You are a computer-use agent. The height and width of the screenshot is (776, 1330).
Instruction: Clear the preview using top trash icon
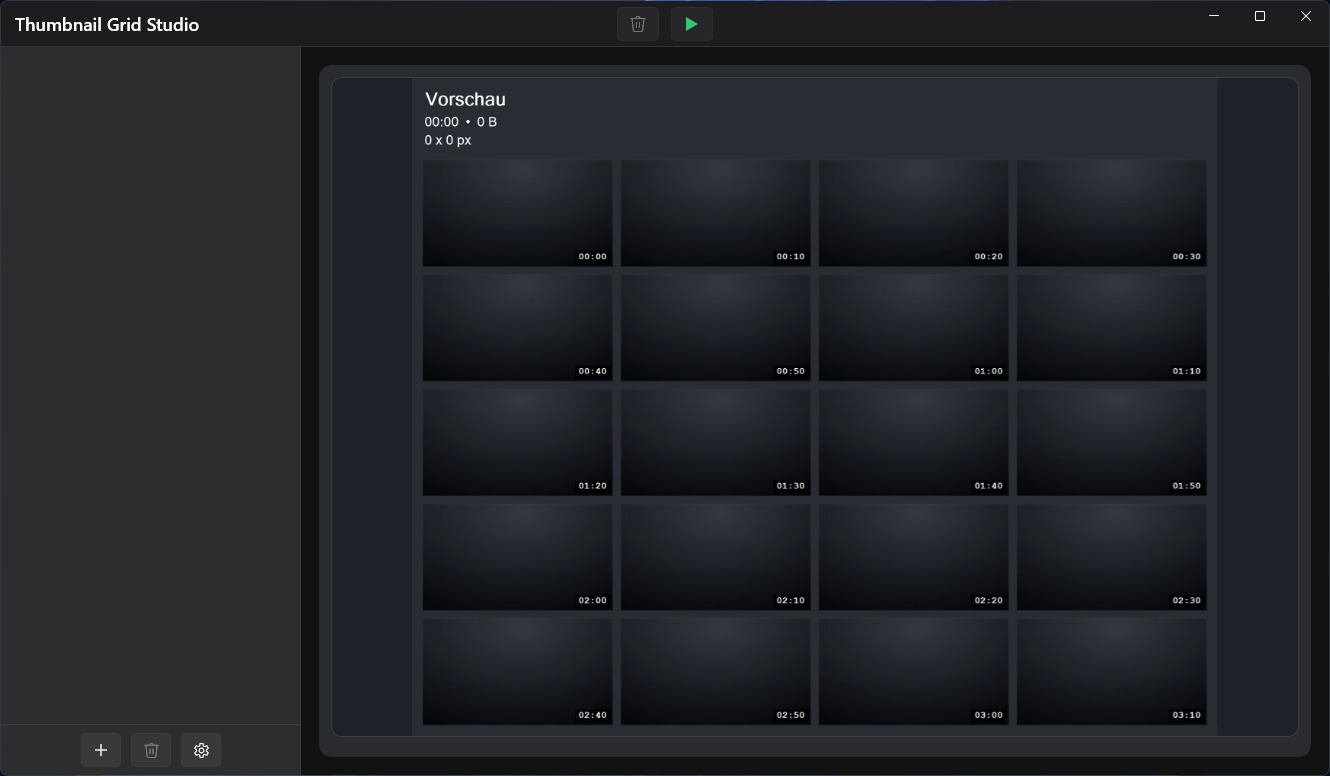click(x=638, y=24)
